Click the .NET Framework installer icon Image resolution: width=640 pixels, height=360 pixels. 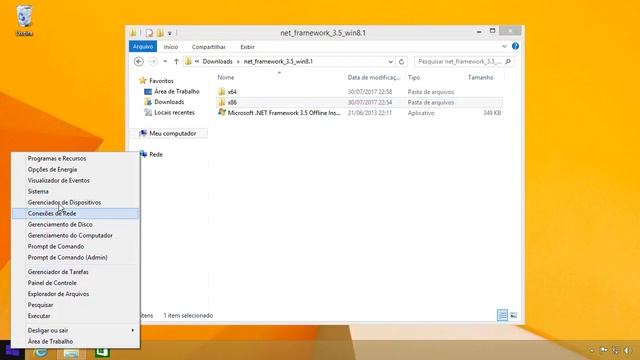pos(222,112)
